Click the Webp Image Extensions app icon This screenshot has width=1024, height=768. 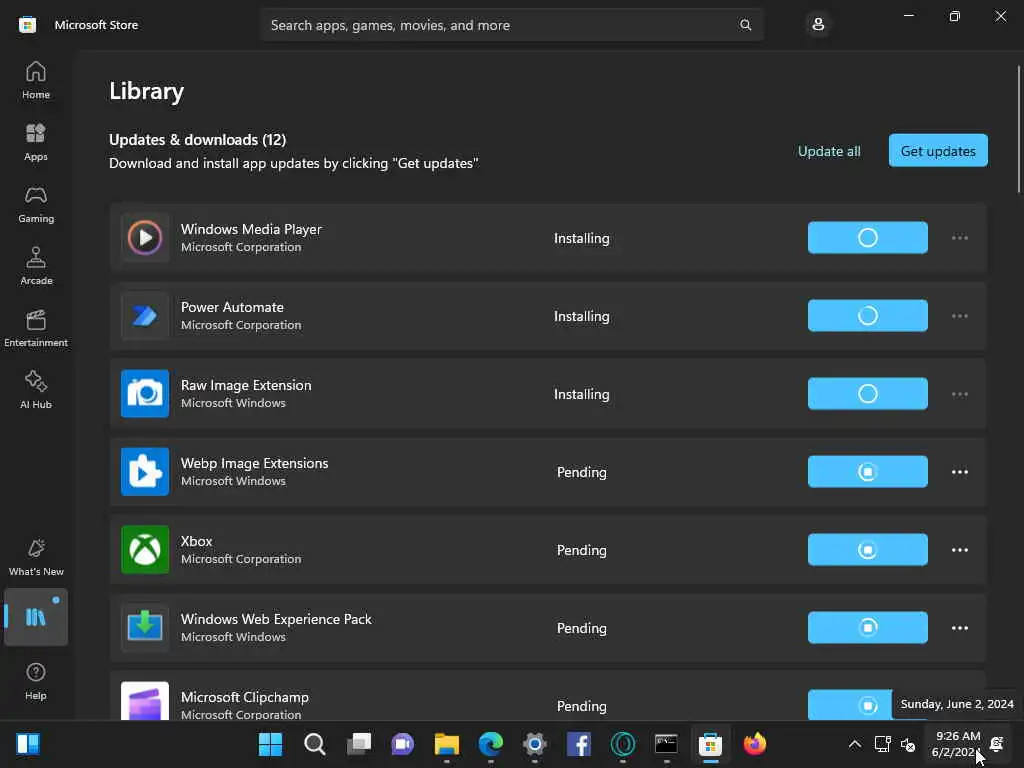(x=145, y=472)
